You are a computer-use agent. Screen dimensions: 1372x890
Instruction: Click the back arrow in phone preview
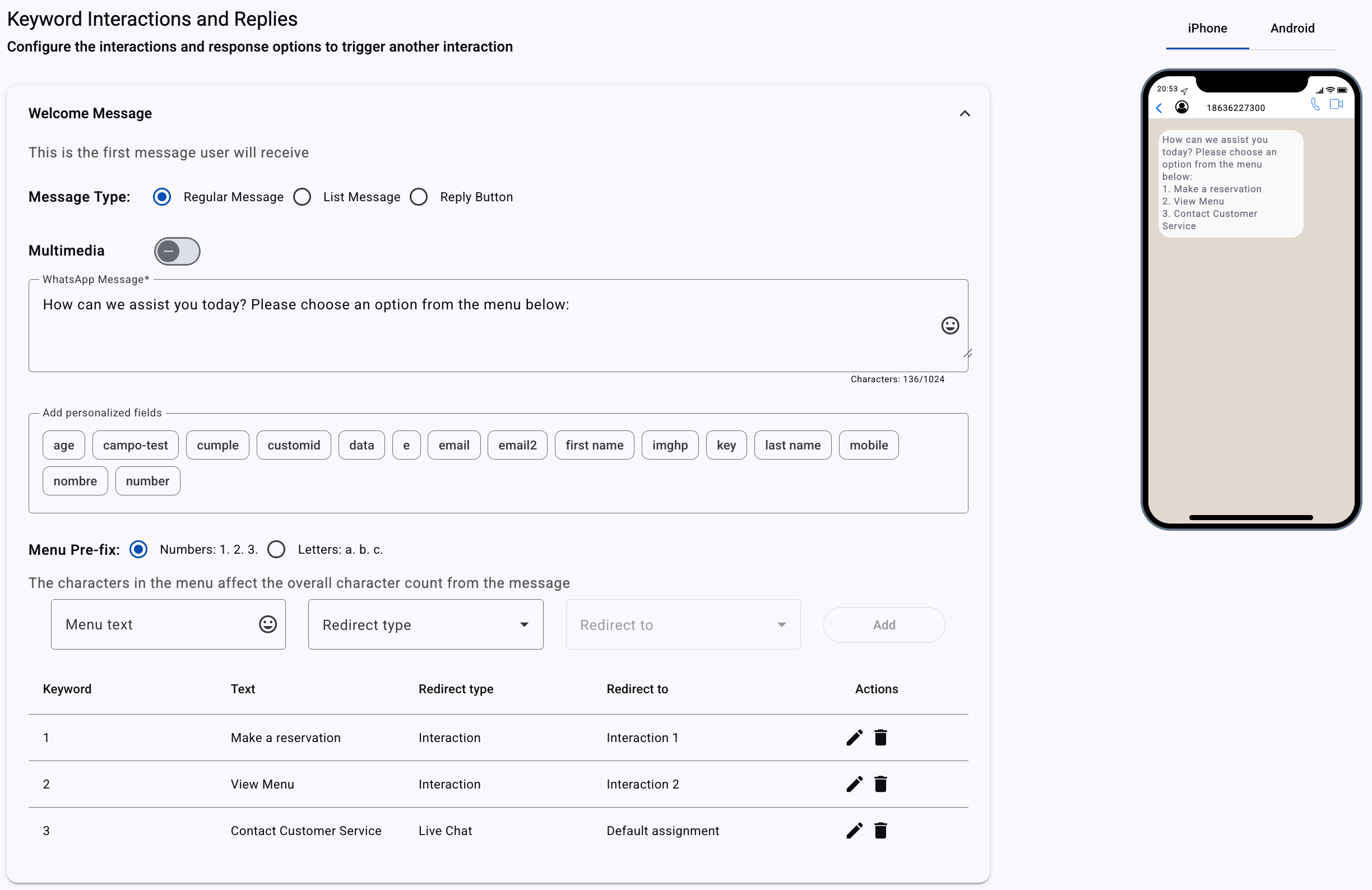[1158, 108]
